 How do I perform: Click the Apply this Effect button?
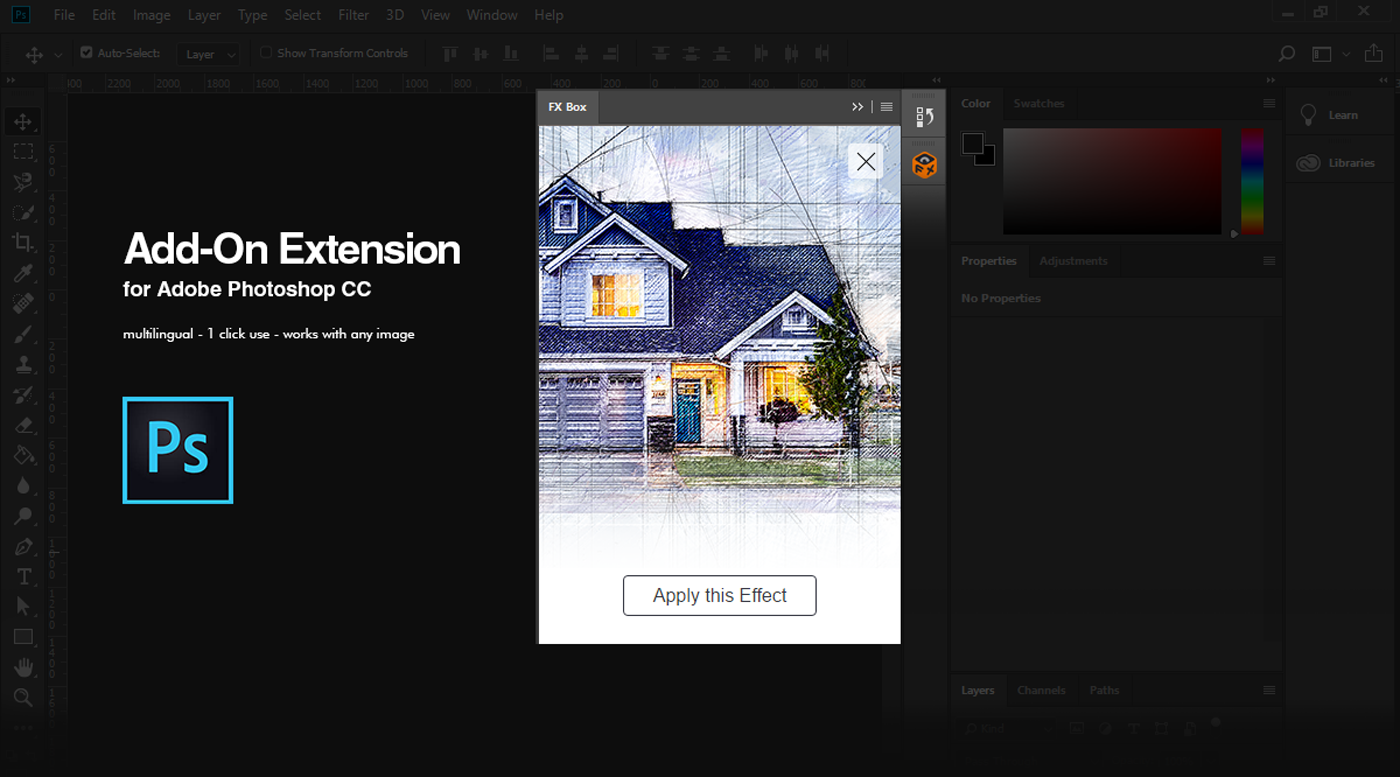pyautogui.click(x=719, y=595)
